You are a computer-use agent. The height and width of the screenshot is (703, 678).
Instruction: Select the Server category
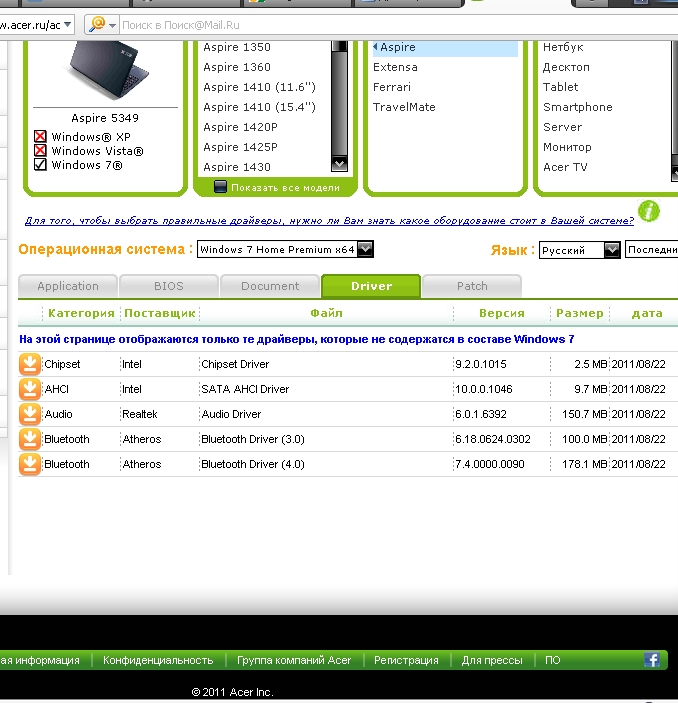click(562, 127)
